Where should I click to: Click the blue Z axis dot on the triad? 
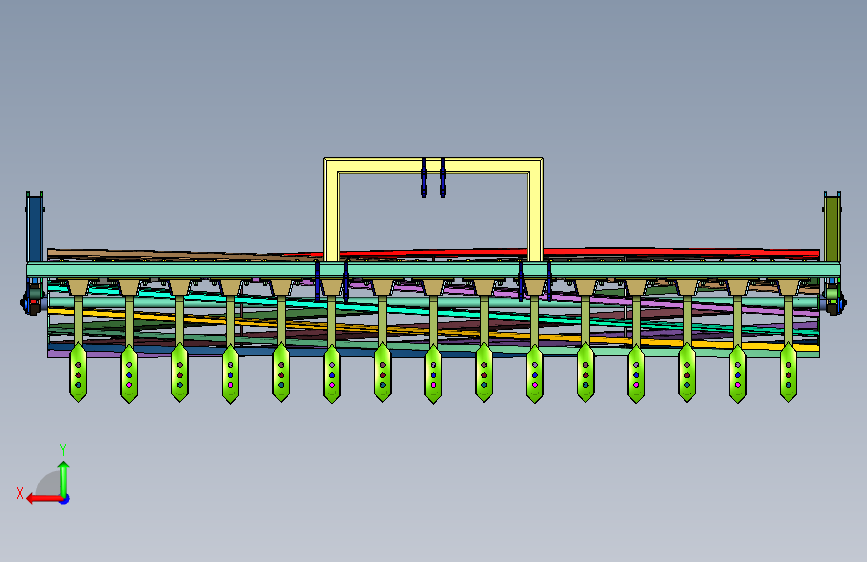(65, 499)
